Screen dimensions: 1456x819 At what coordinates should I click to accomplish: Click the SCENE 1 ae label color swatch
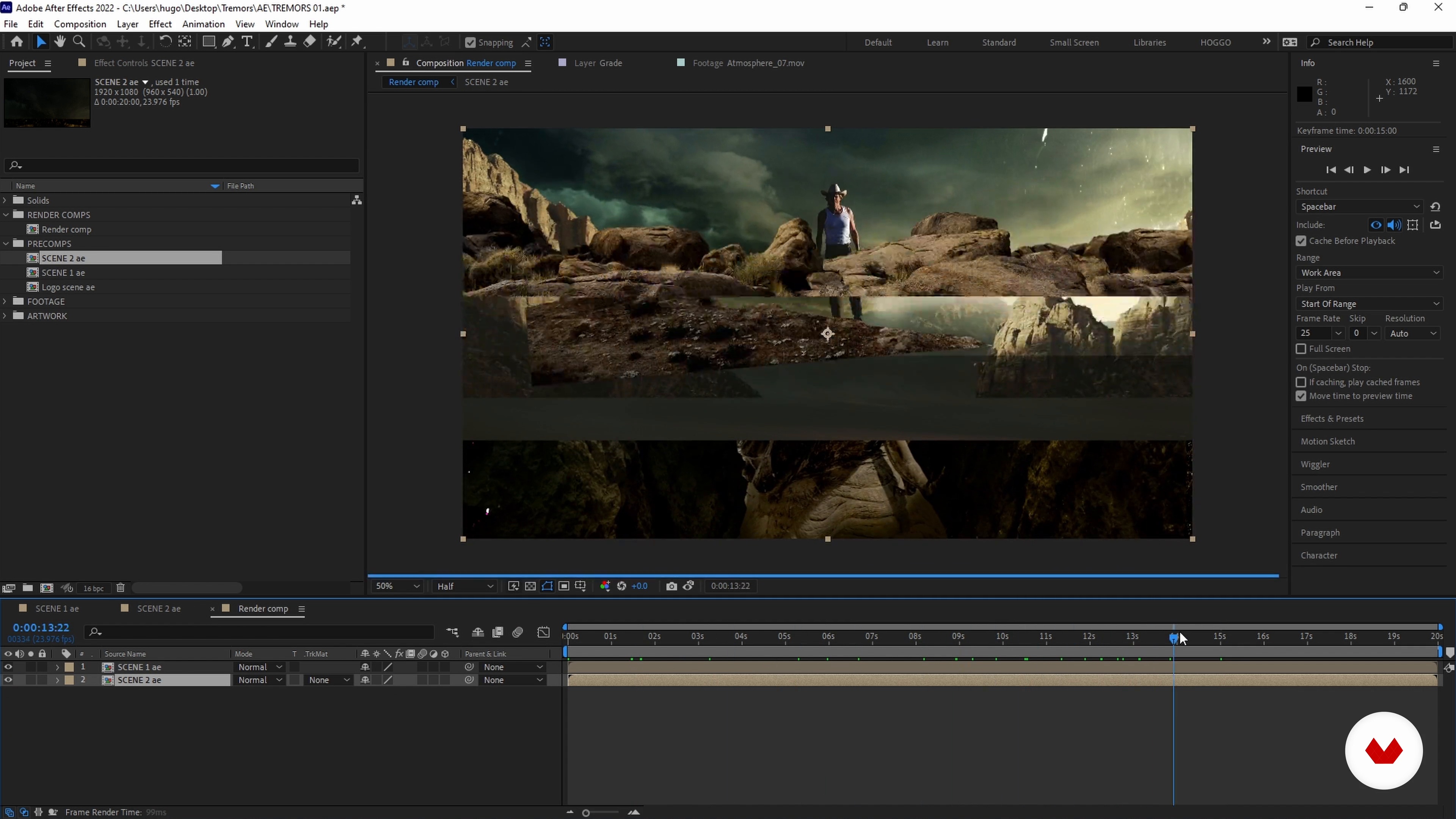[69, 667]
